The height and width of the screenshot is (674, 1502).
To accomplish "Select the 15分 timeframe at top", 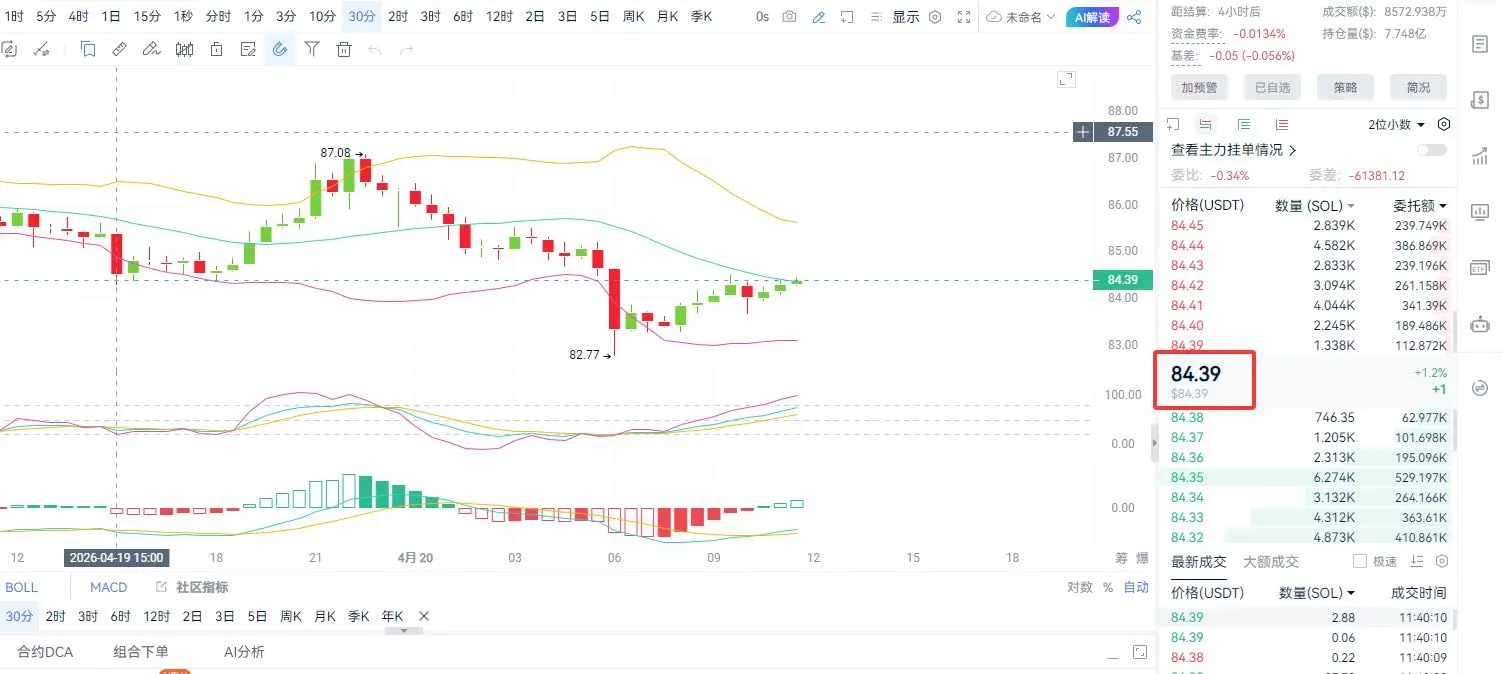I will (147, 17).
